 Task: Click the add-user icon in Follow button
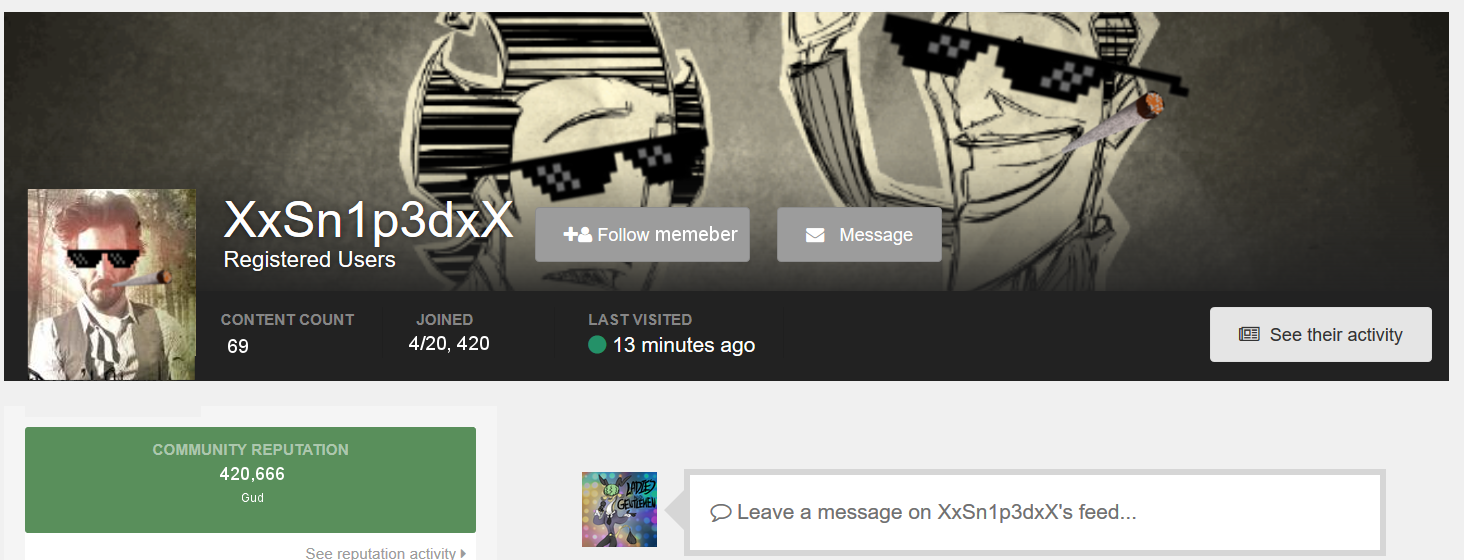click(577, 235)
